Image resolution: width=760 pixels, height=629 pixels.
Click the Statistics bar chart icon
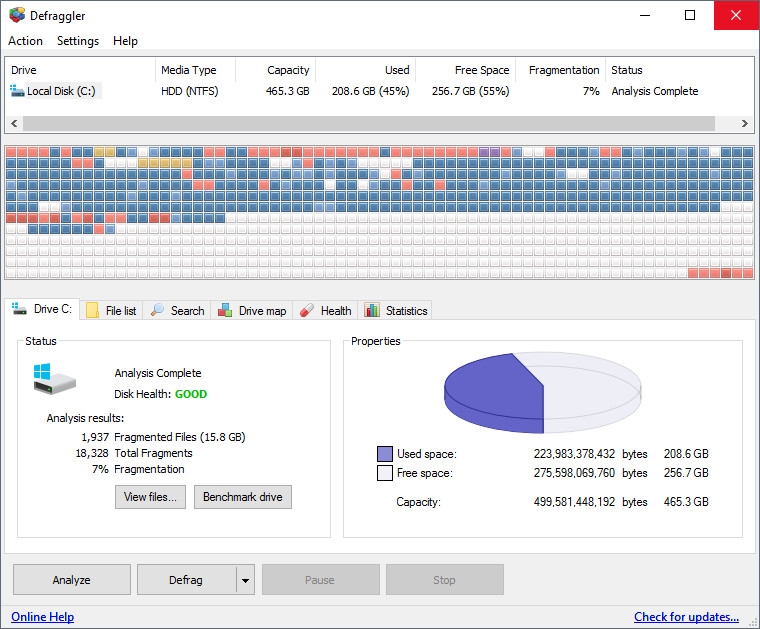pos(372,310)
